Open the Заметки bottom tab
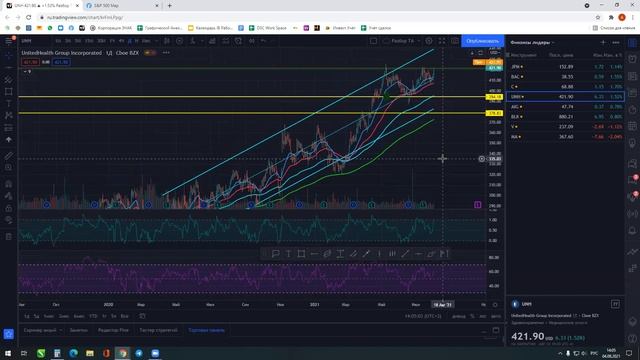 (x=78, y=330)
